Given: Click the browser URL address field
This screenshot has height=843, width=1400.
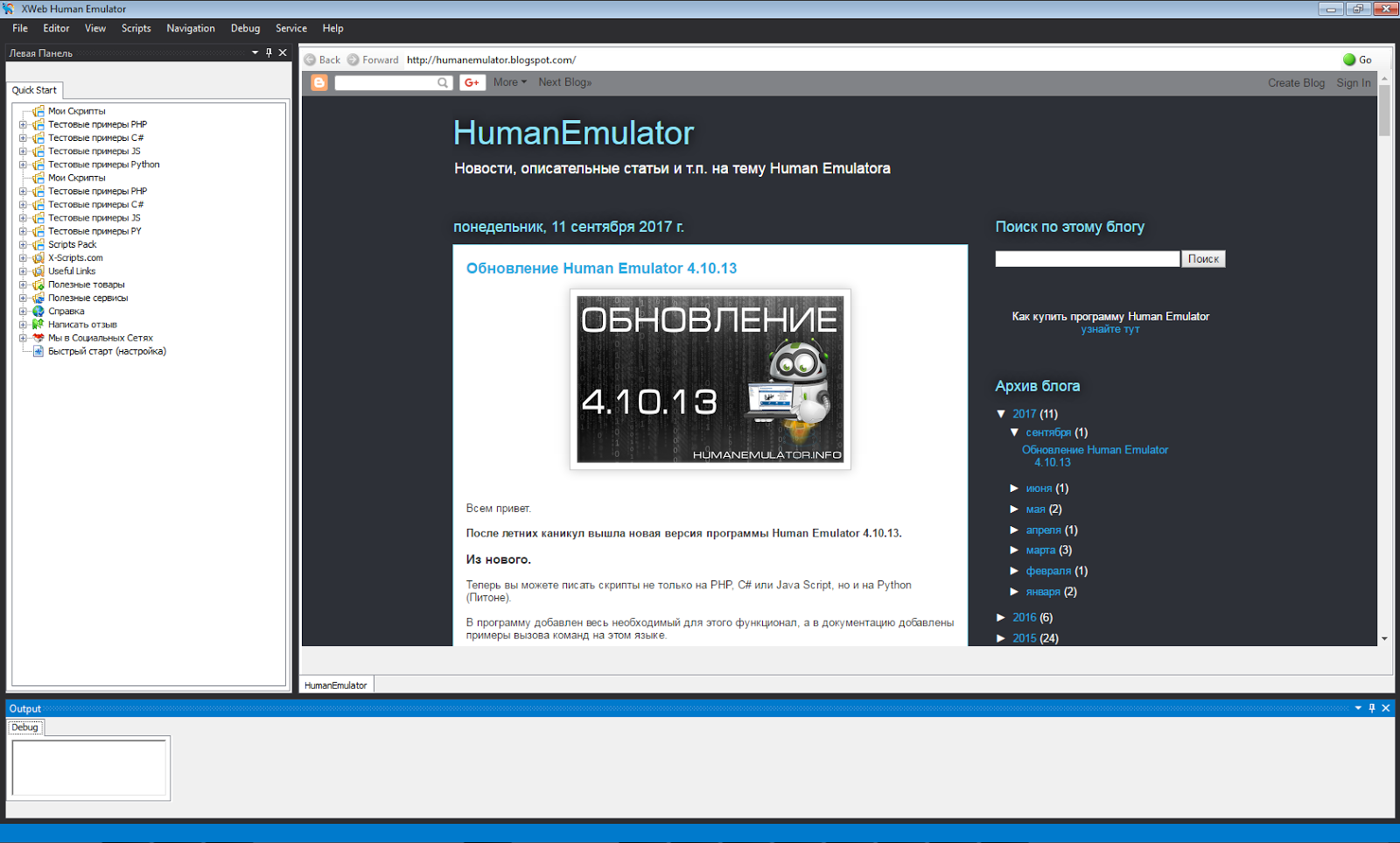Looking at the screenshot, I should coord(871,60).
